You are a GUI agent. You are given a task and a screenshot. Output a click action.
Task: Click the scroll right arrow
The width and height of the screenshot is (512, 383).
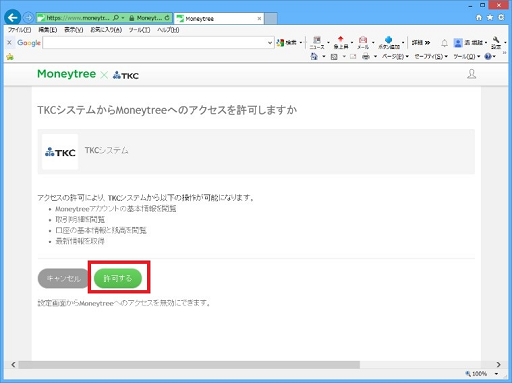pyautogui.click(x=499, y=365)
